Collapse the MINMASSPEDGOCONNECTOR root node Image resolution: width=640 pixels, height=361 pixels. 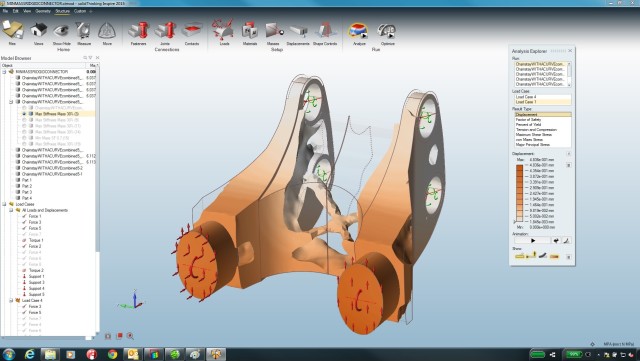(x=4, y=71)
